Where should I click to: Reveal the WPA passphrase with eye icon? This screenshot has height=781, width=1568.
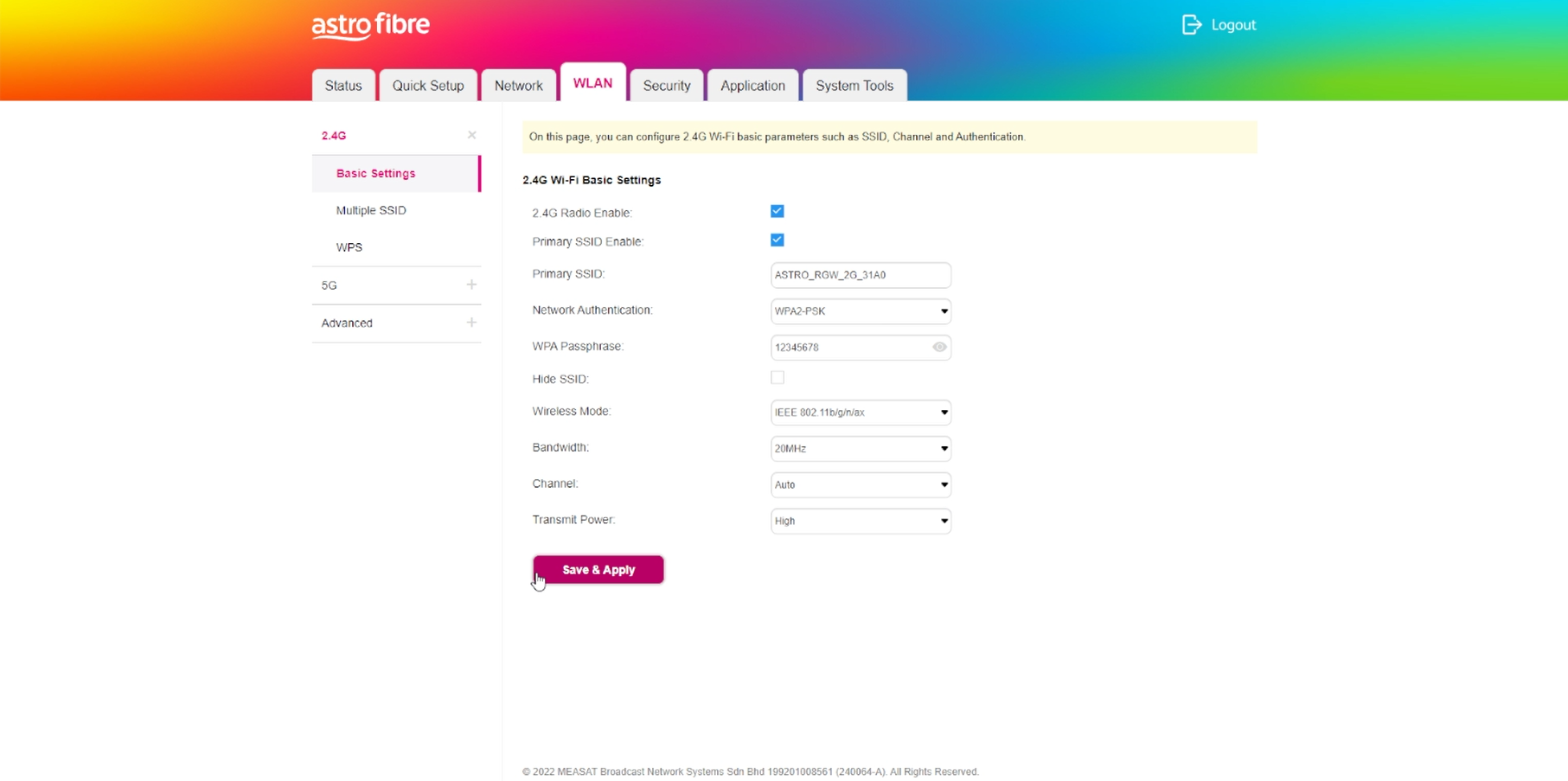click(939, 347)
